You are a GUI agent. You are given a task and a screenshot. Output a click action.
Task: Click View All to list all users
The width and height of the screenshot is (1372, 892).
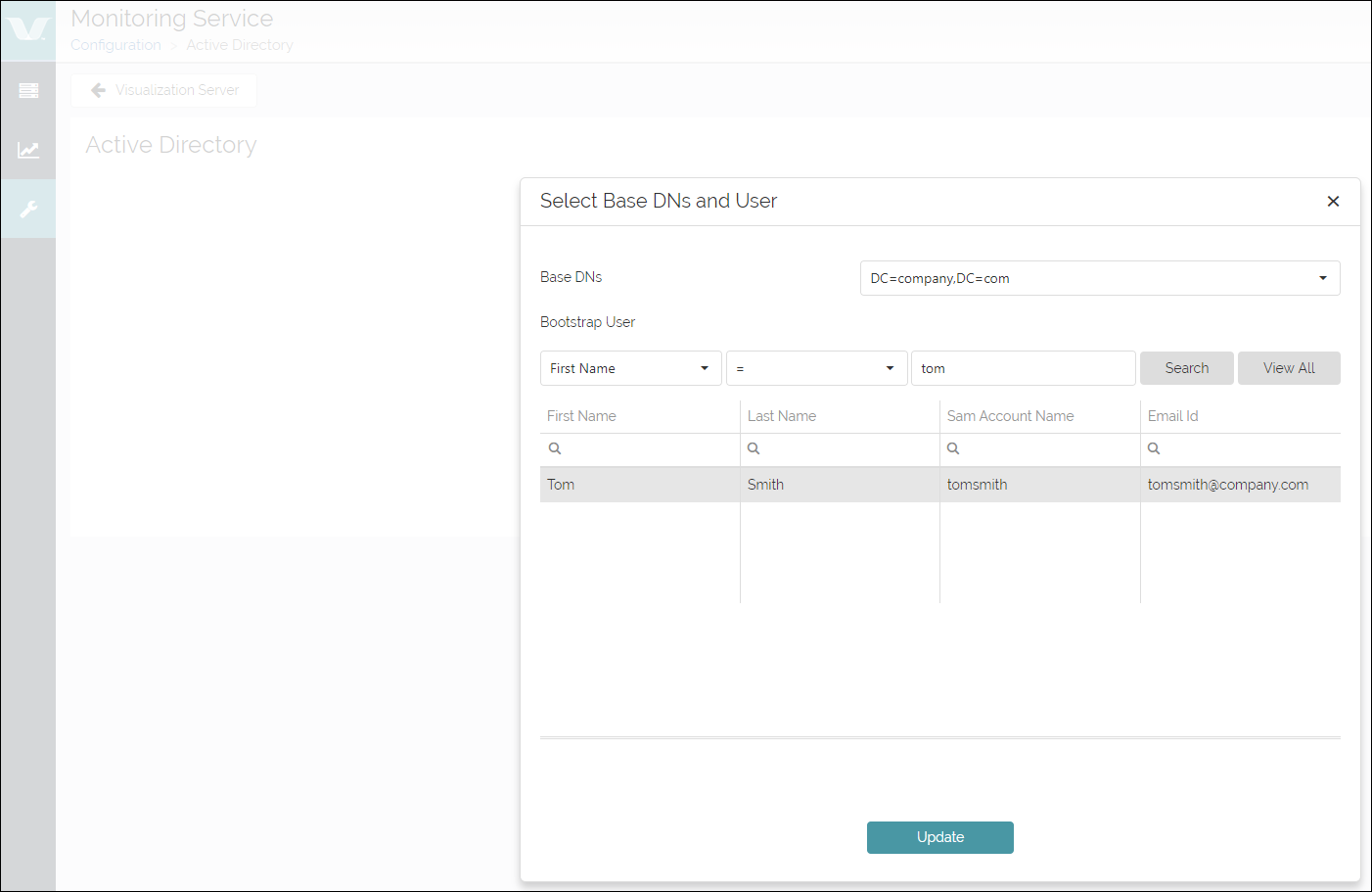pos(1289,367)
